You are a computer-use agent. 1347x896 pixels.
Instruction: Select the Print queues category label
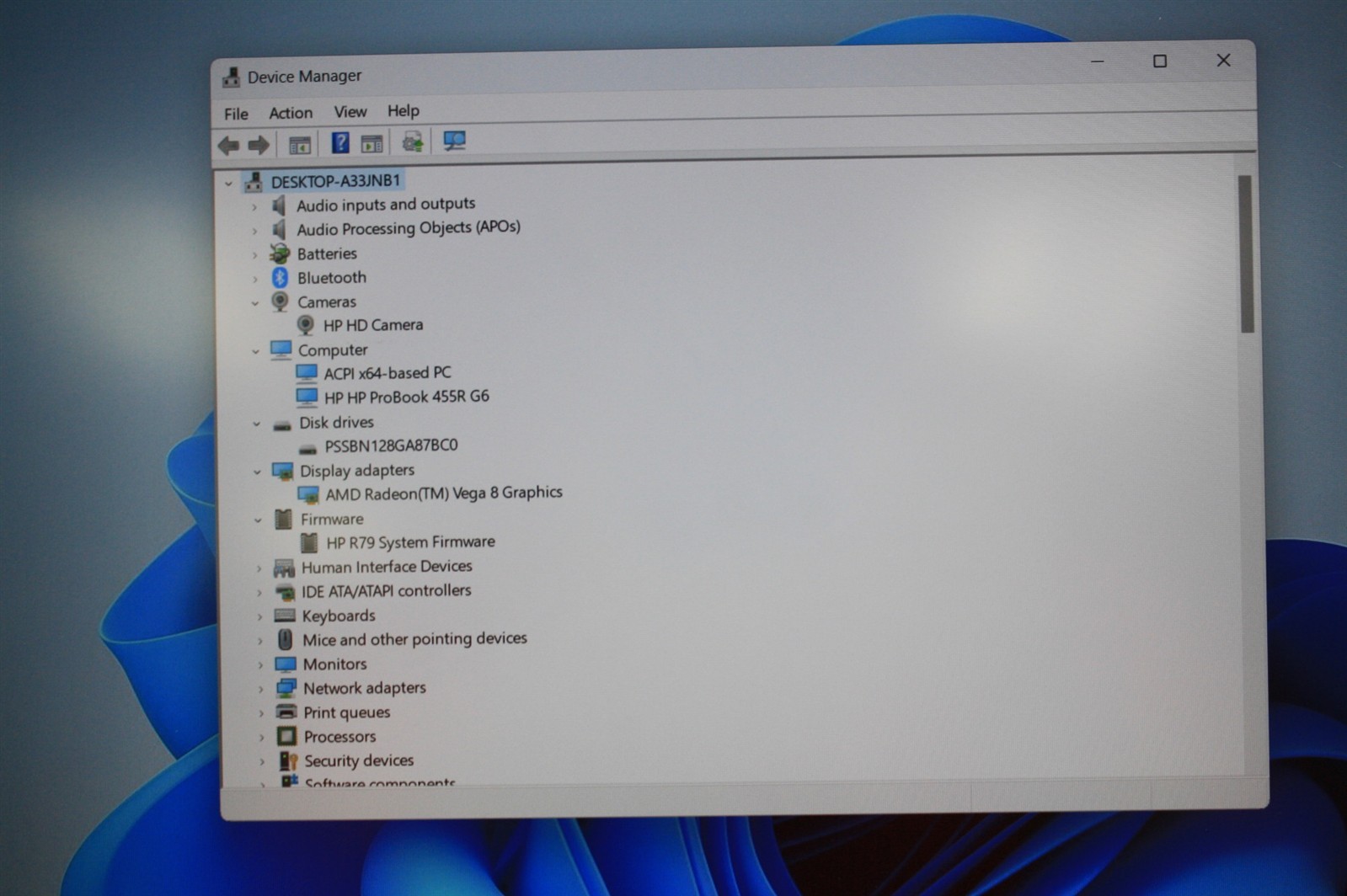[x=346, y=712]
